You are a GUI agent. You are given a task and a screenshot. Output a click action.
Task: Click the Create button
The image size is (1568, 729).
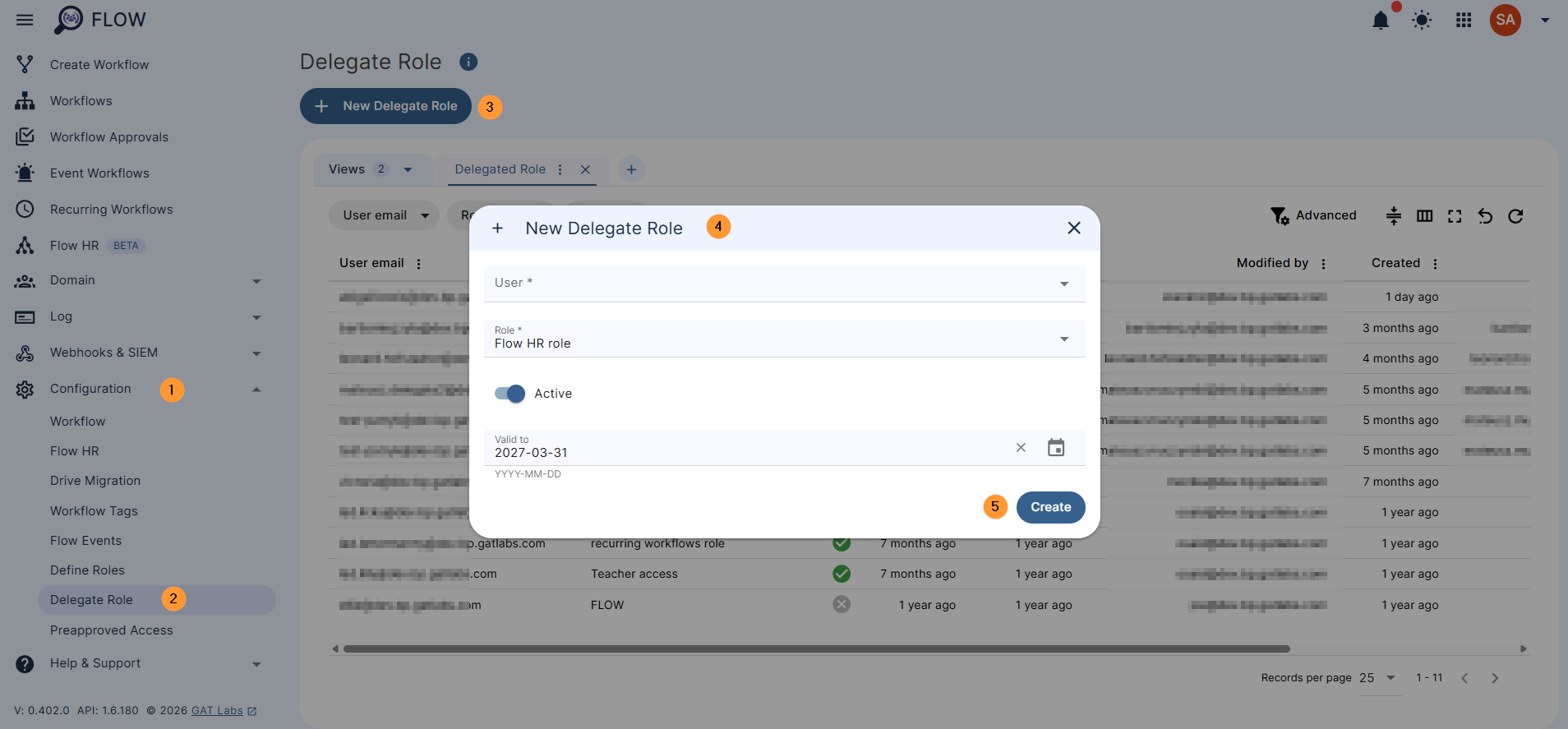coord(1050,507)
